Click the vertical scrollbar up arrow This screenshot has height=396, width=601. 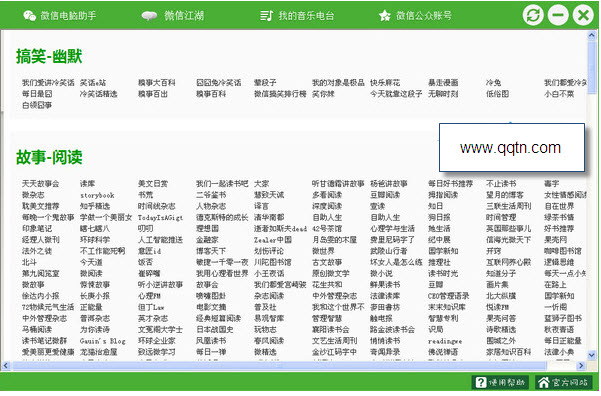click(x=591, y=36)
